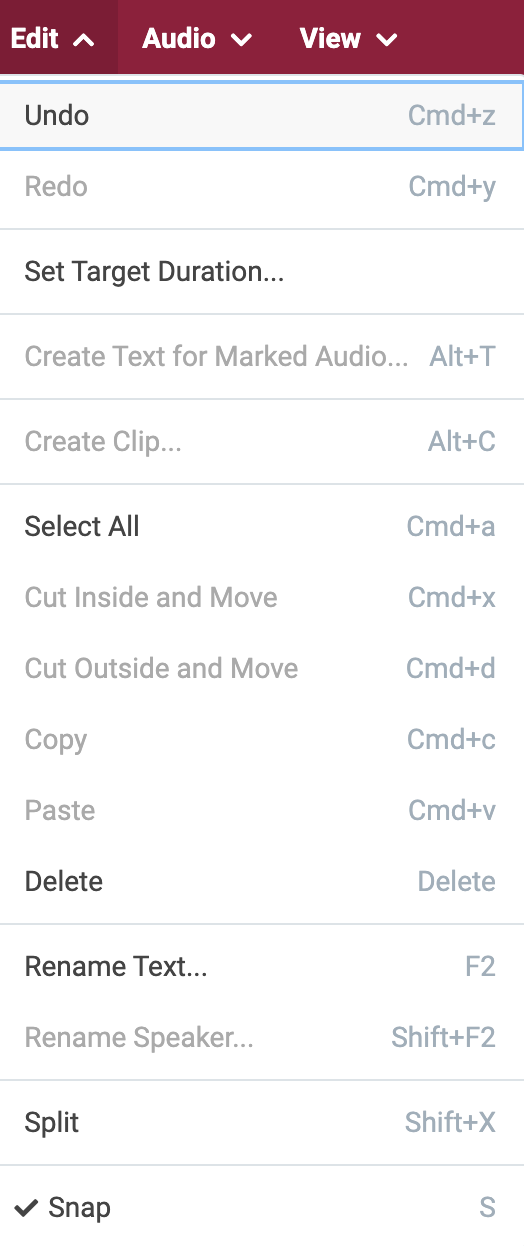Choose Copy in the Edit menu
The height and width of the screenshot is (1246, 524).
pos(262,739)
